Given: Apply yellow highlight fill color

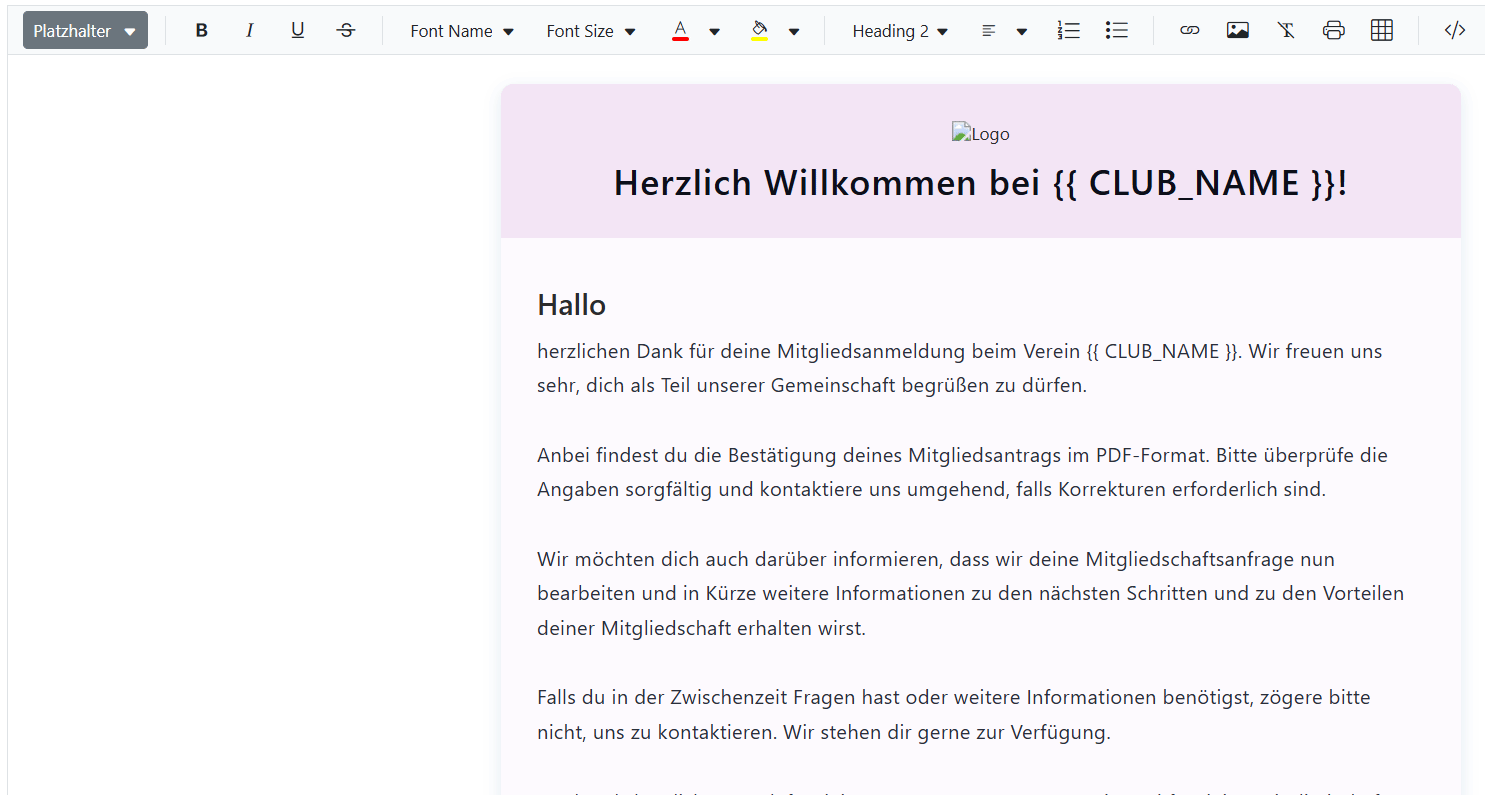Looking at the screenshot, I should [x=760, y=31].
